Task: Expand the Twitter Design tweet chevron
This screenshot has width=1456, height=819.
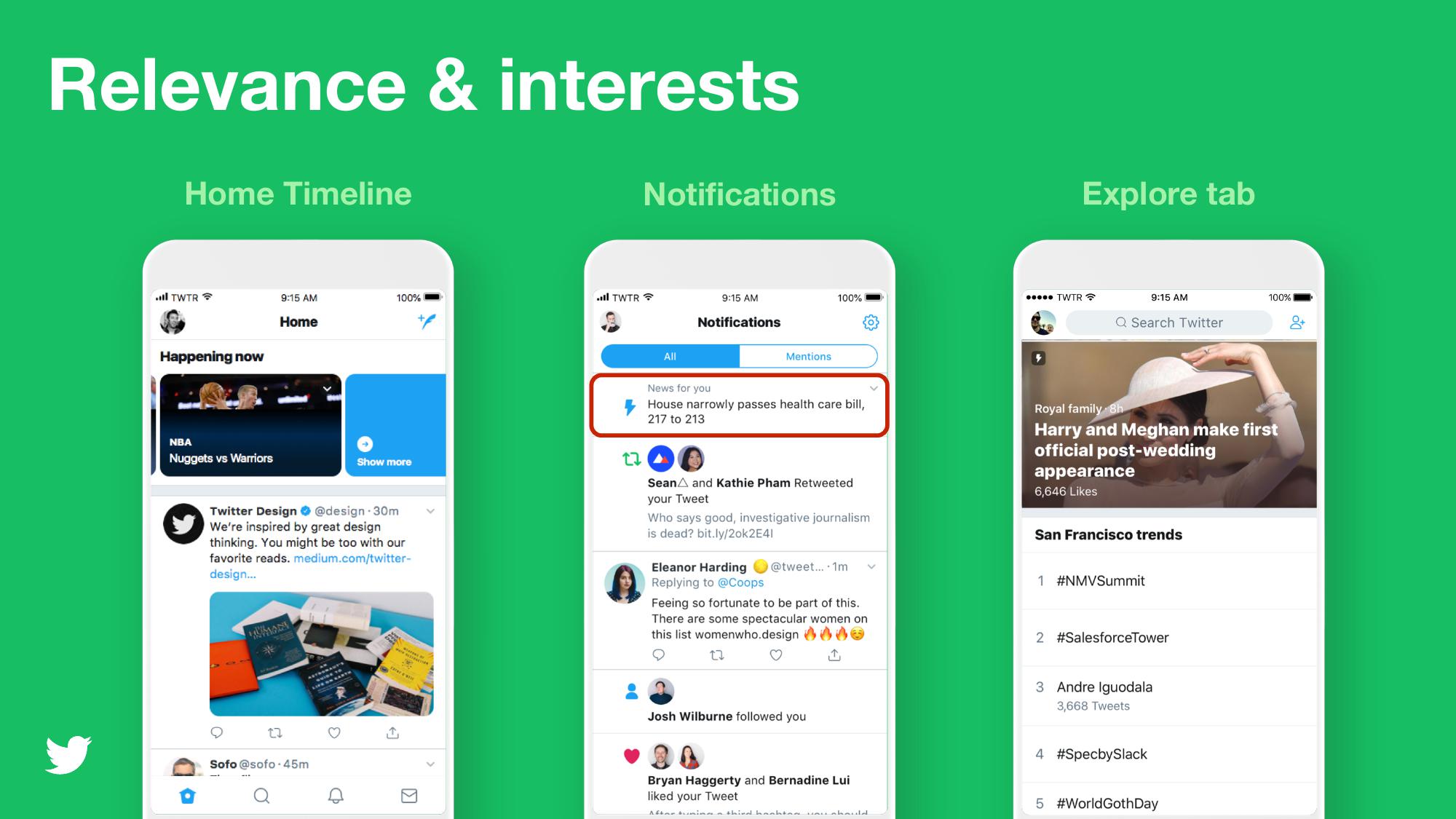Action: [x=430, y=511]
